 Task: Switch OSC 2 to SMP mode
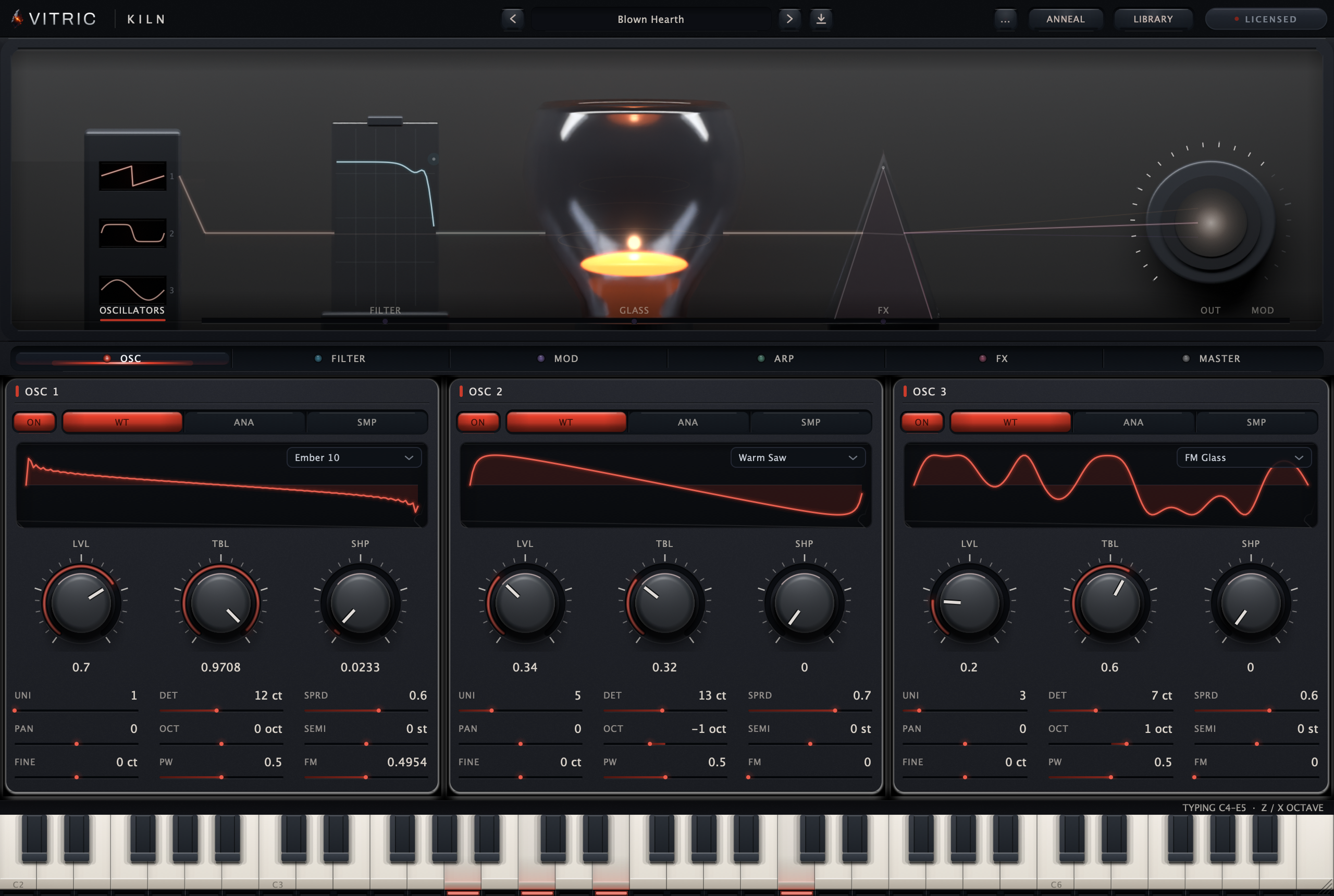[810, 422]
